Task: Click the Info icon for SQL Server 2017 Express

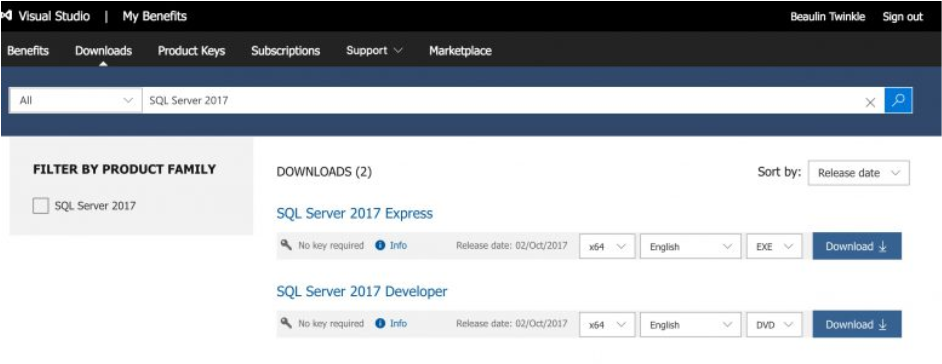Action: (380, 246)
